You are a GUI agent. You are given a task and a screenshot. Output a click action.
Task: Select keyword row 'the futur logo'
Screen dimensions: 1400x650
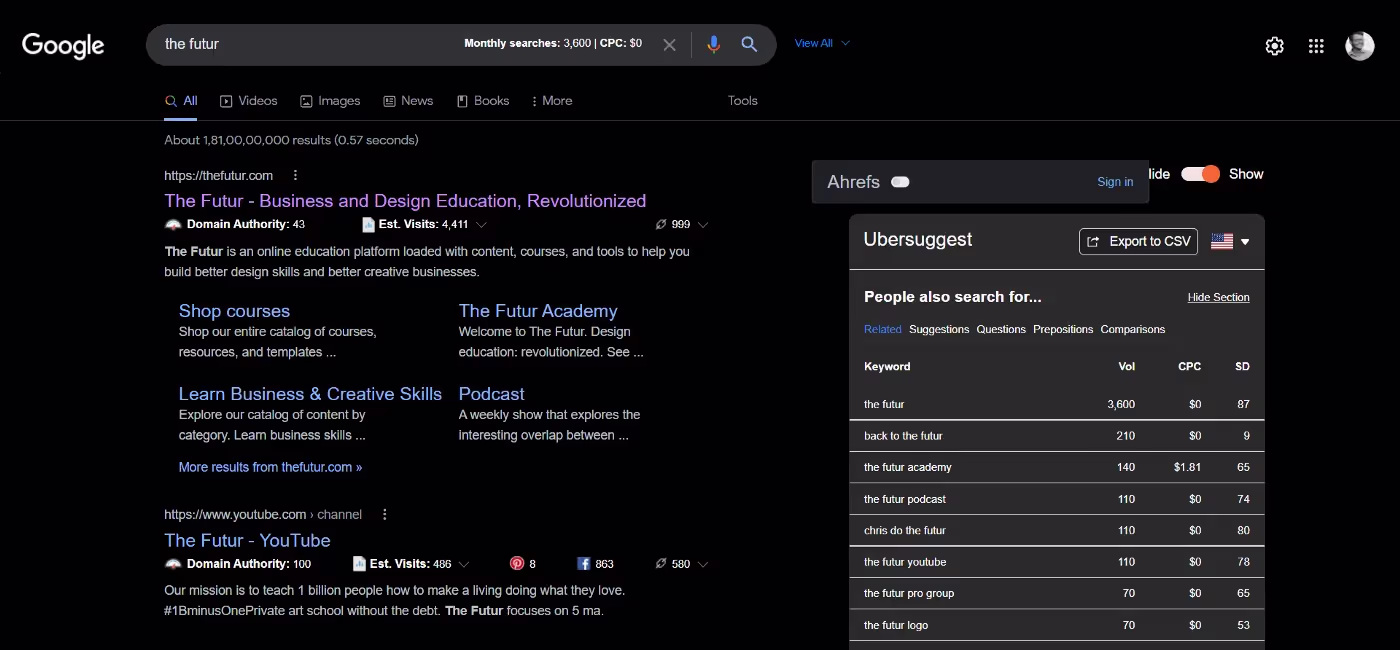[1057, 625]
